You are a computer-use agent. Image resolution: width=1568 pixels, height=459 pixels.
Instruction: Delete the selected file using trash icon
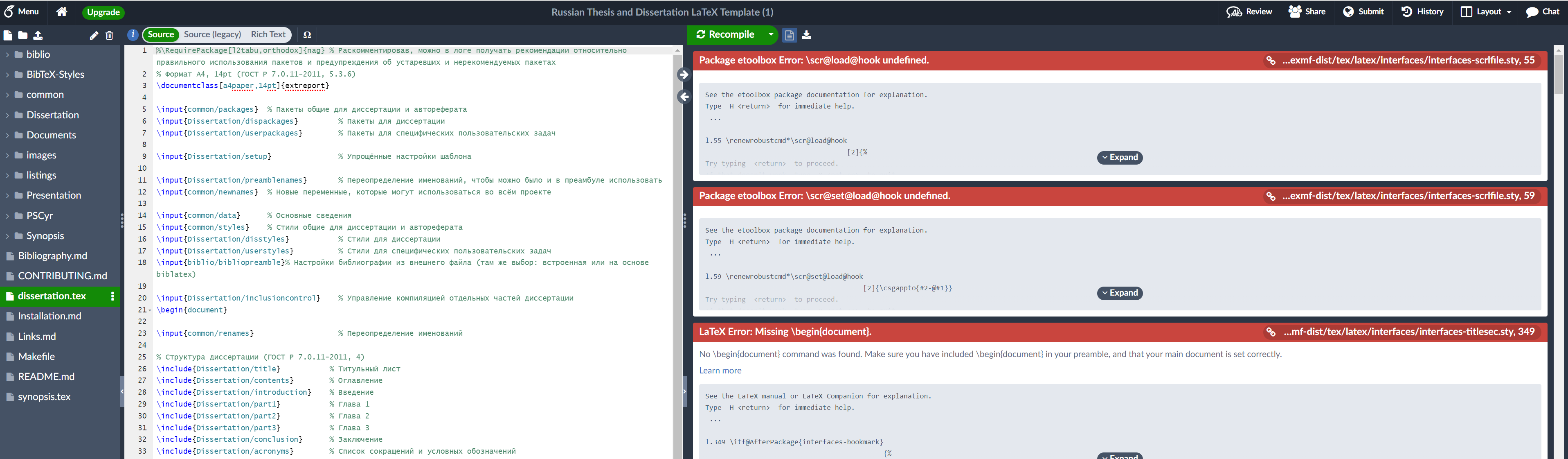(x=110, y=35)
